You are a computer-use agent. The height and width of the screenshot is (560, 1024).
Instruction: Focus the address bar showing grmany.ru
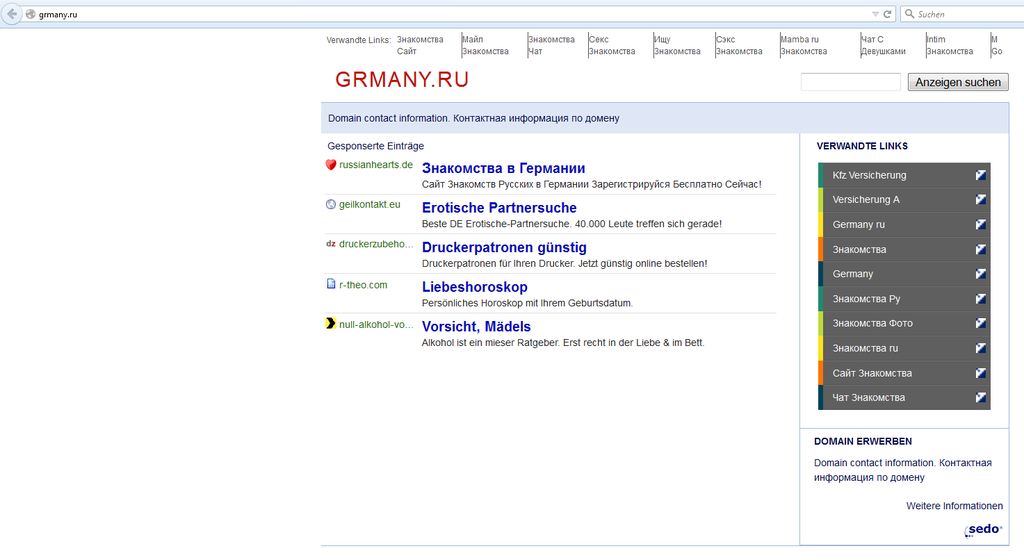pos(451,14)
